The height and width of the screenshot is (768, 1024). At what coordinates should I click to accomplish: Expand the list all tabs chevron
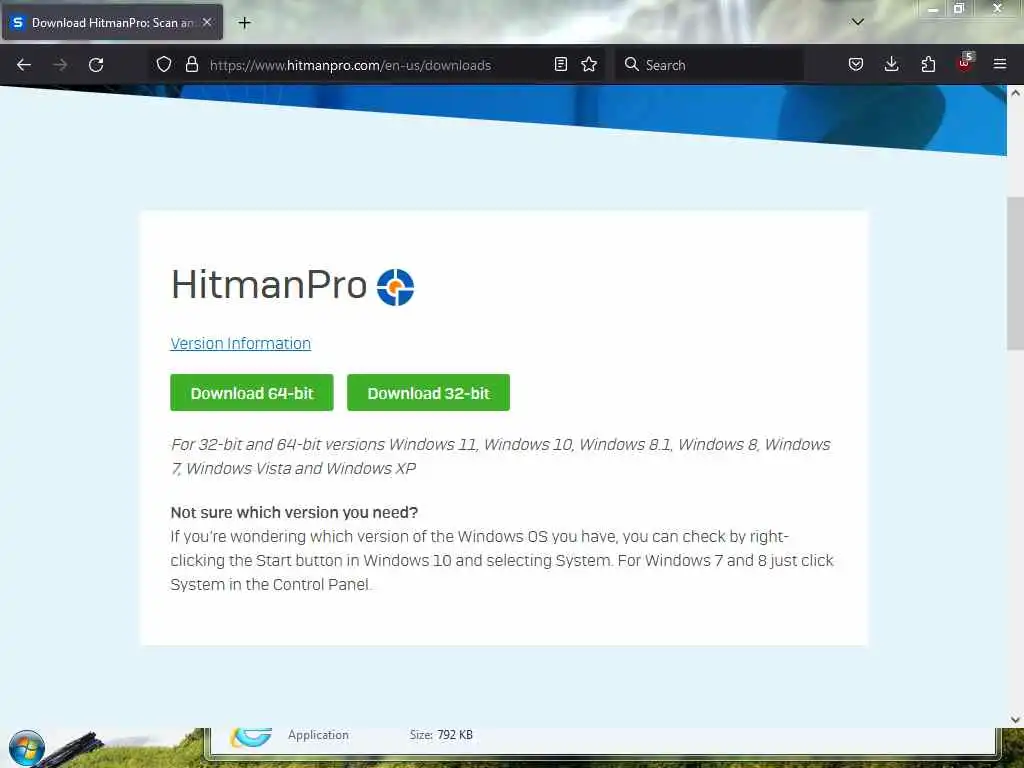857,22
